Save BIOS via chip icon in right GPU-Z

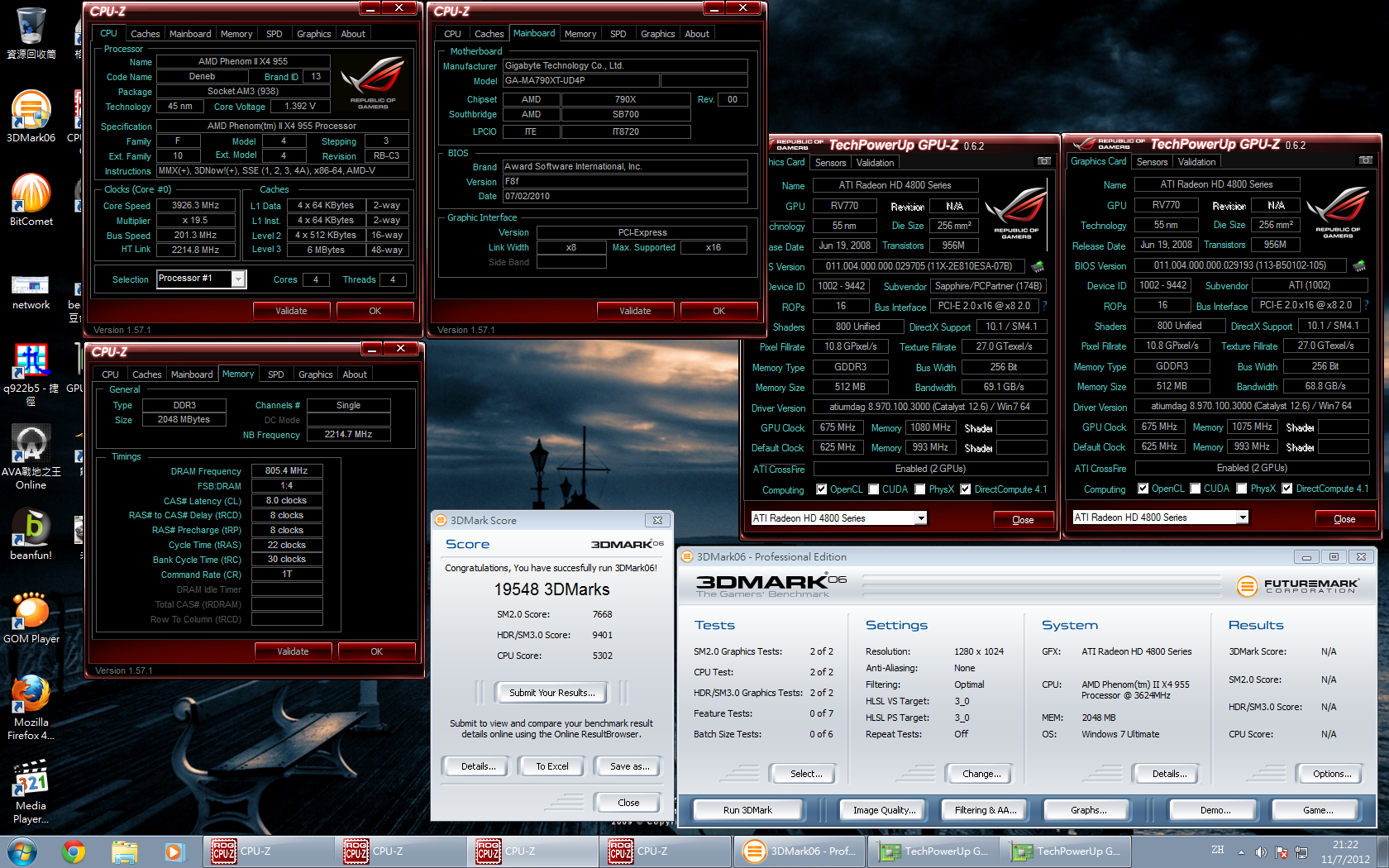tap(1358, 265)
